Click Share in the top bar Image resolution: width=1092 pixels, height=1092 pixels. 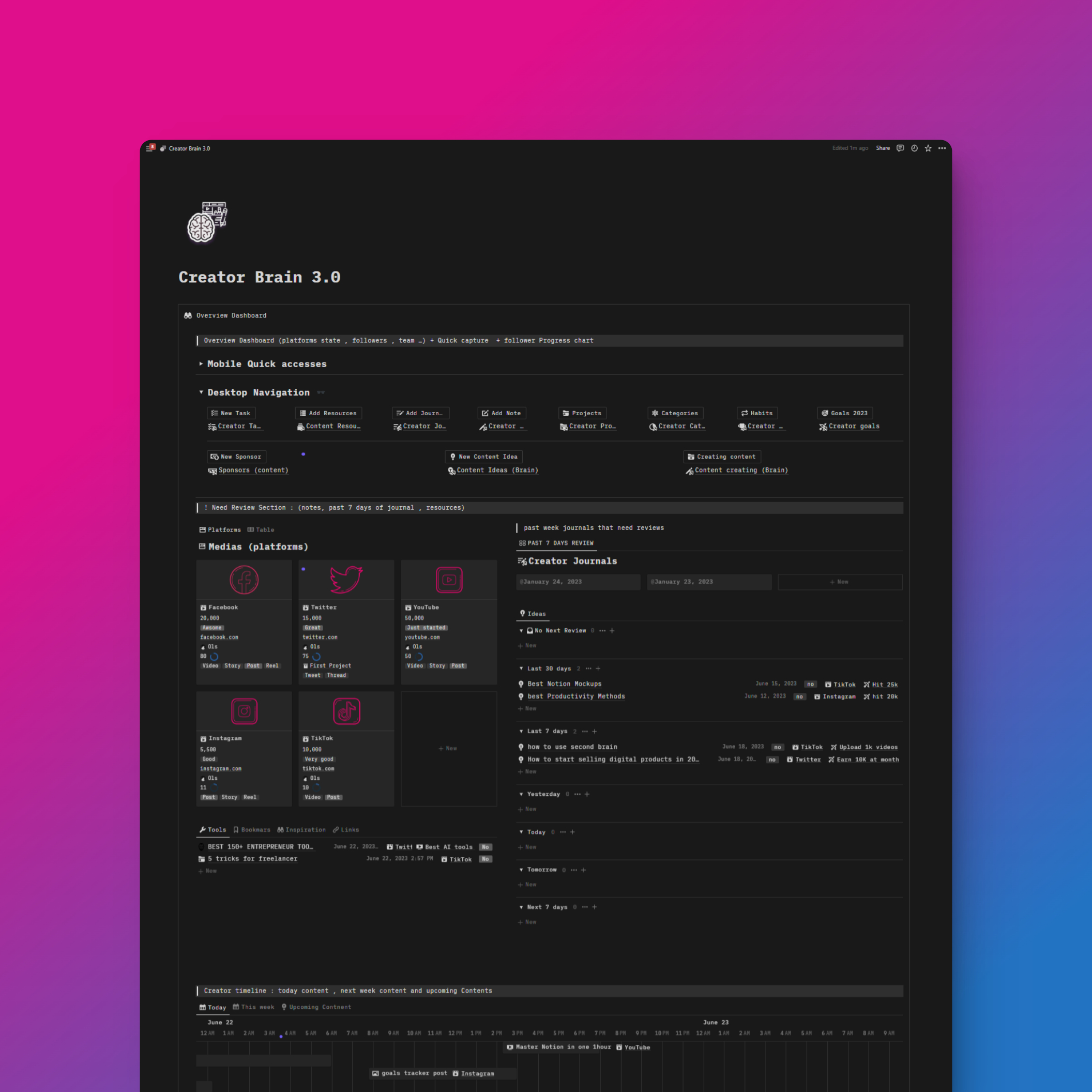click(x=883, y=148)
